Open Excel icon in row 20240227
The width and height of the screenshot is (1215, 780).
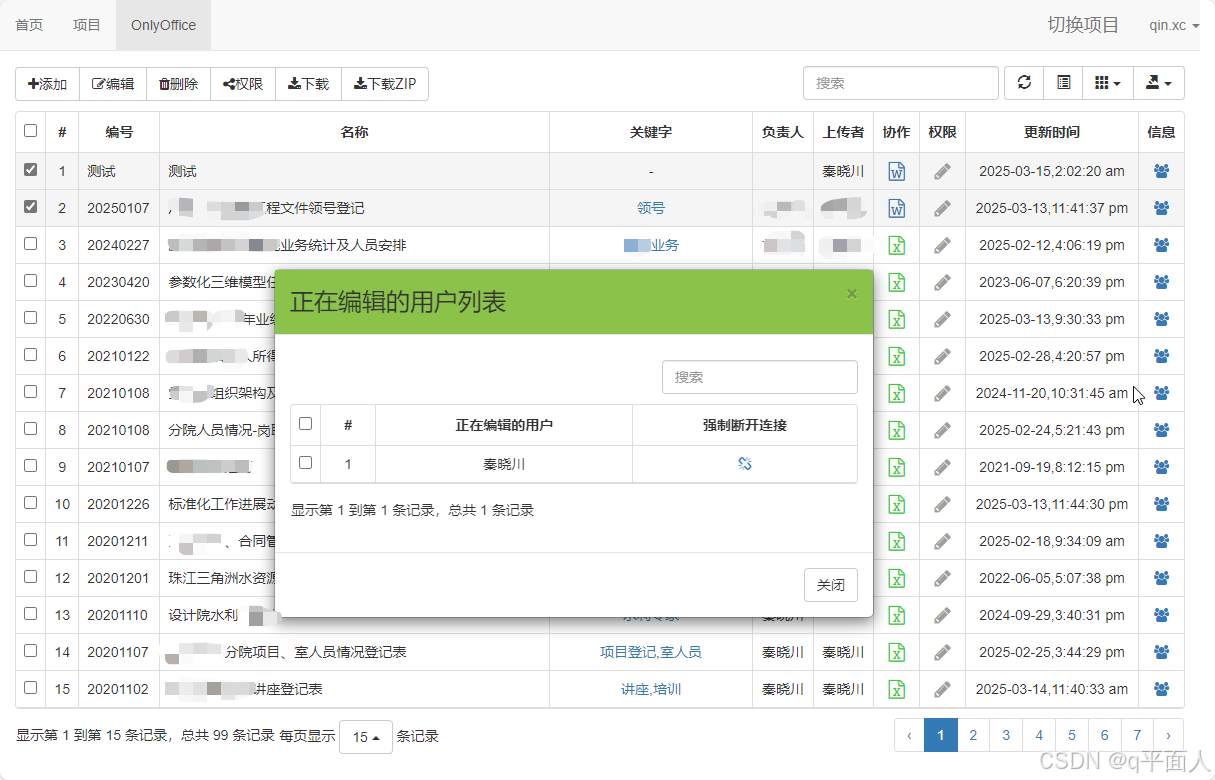click(897, 245)
